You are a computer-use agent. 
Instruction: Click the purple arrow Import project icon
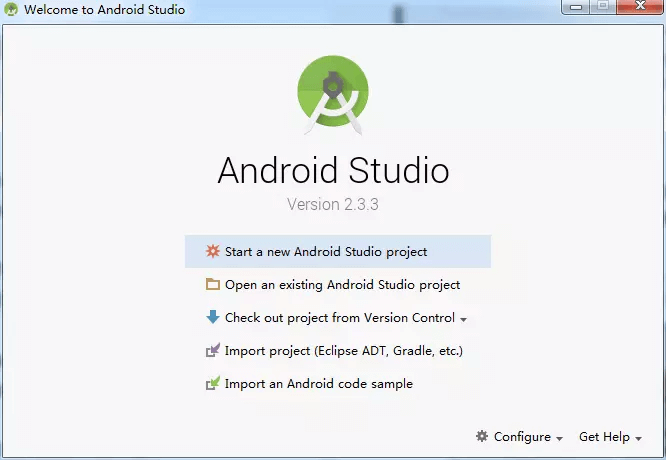click(x=212, y=350)
